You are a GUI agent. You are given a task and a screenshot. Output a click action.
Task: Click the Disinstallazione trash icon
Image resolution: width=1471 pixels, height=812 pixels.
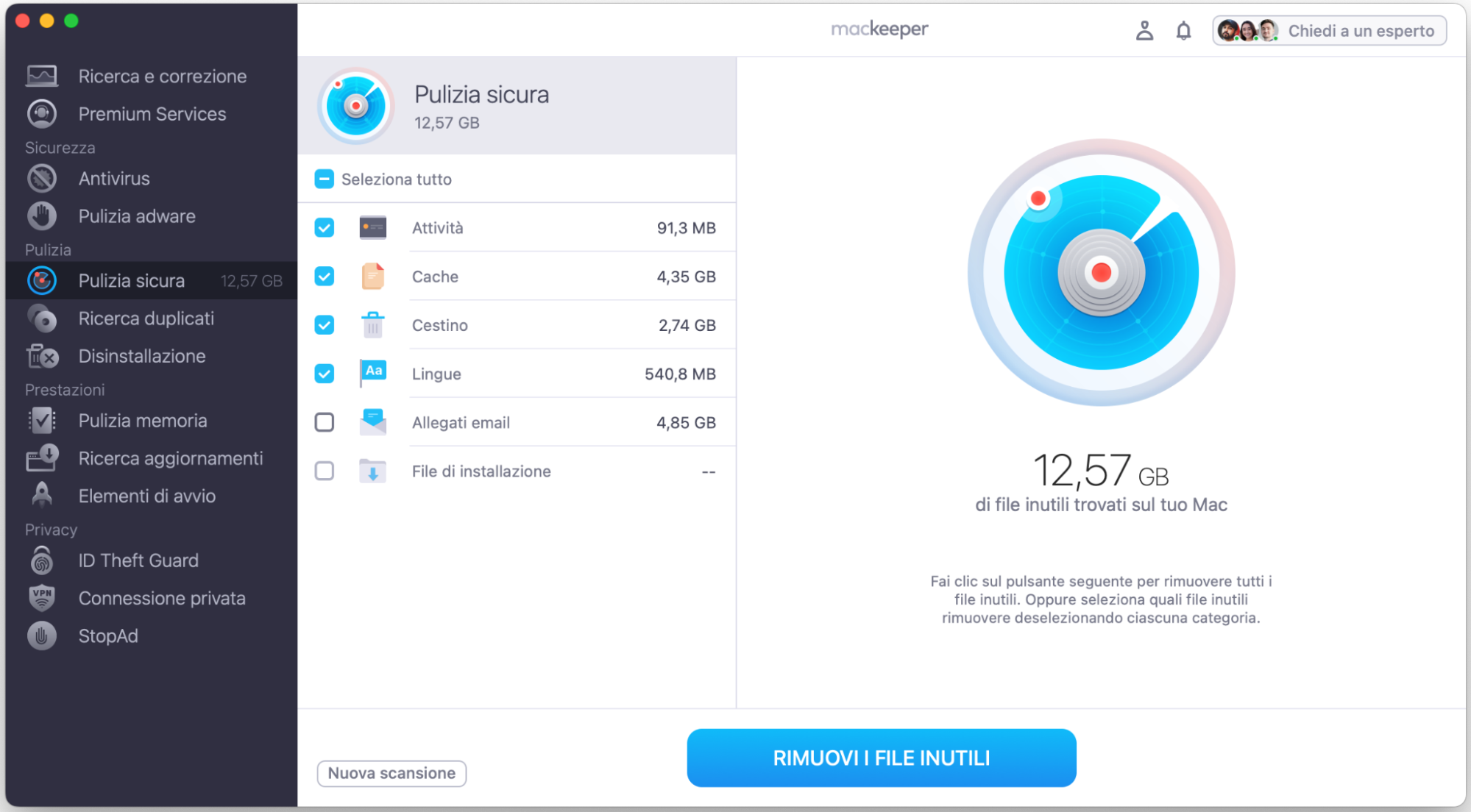coord(42,356)
